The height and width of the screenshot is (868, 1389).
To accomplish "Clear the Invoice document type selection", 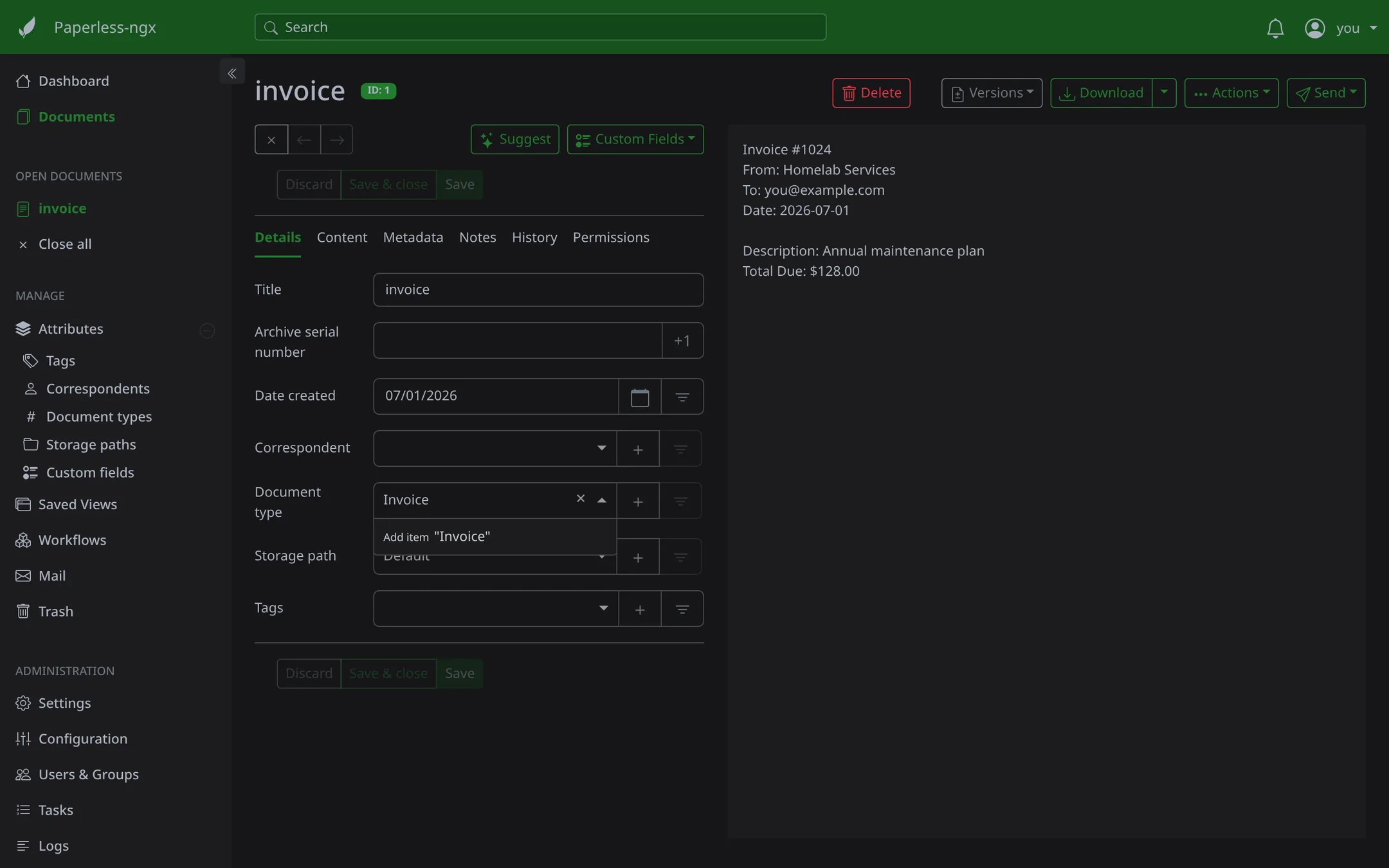I will 581,499.
